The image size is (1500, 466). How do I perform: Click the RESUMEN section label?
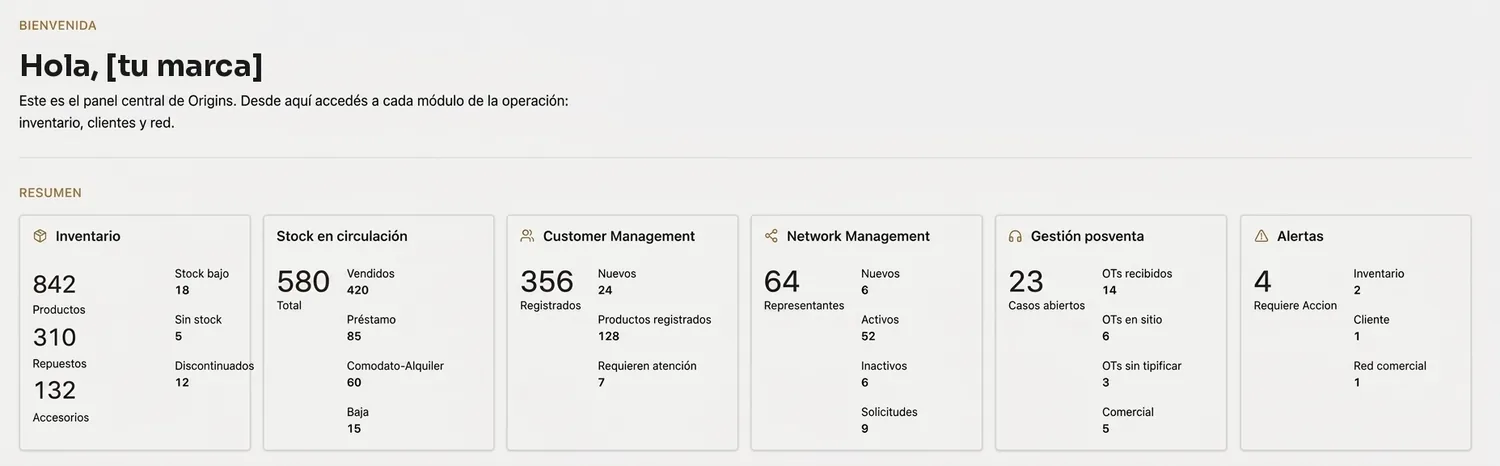pyautogui.click(x=50, y=193)
